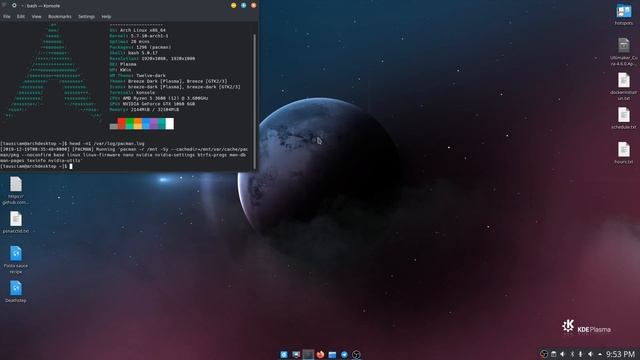
Task: Click the 'head -n1 /var/log/pacman.log' command line
Action: (x=72, y=144)
